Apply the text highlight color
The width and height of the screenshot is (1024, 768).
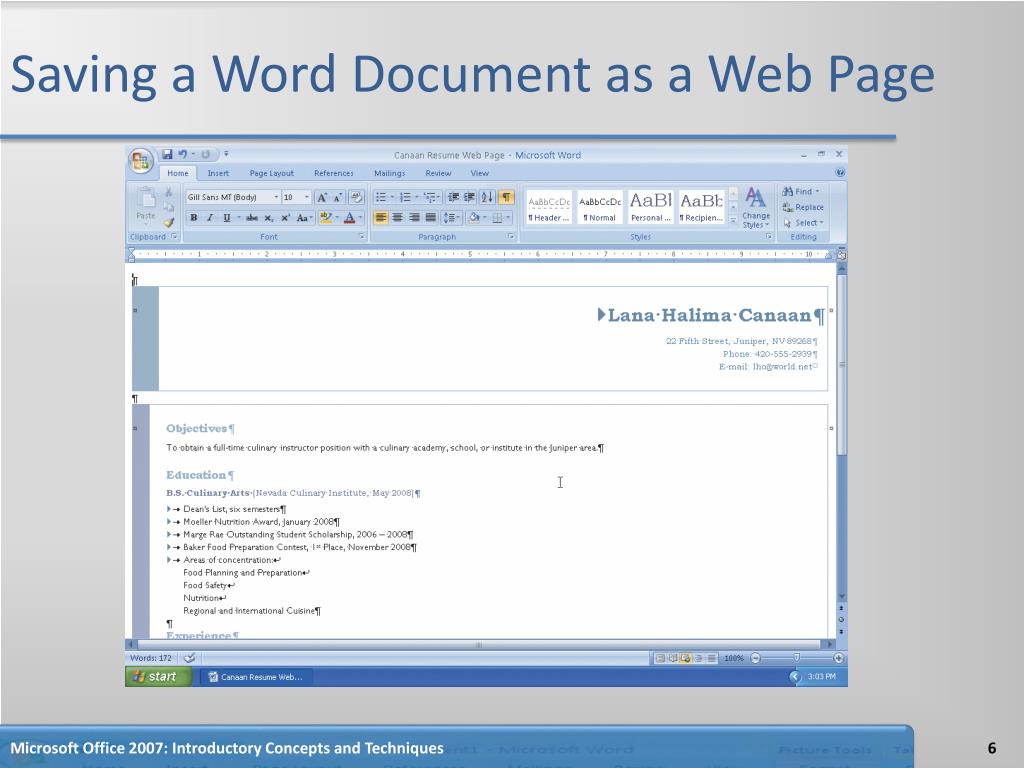click(326, 217)
